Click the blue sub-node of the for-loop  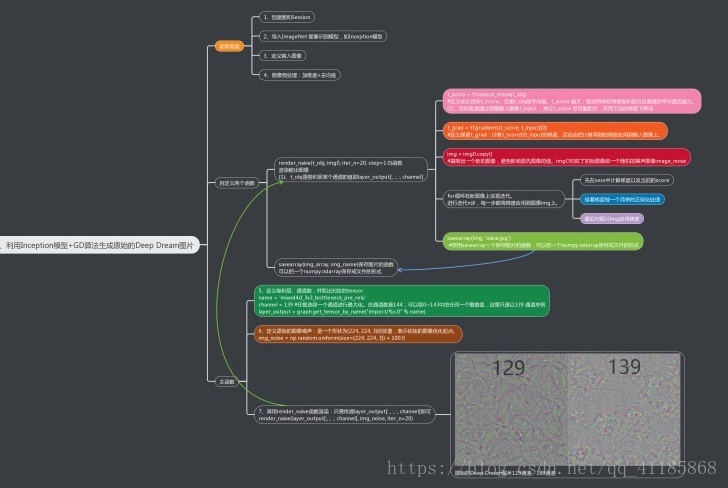622,199
